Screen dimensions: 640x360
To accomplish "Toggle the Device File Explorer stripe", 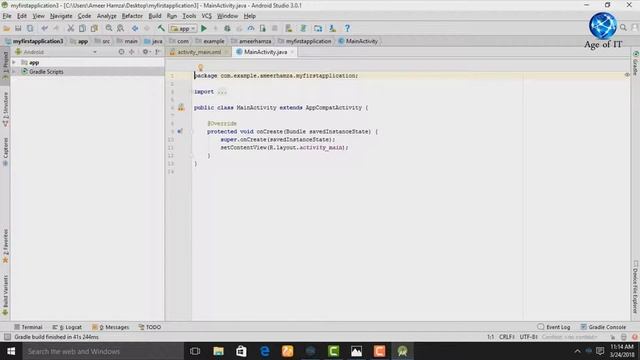I will click(x=636, y=287).
